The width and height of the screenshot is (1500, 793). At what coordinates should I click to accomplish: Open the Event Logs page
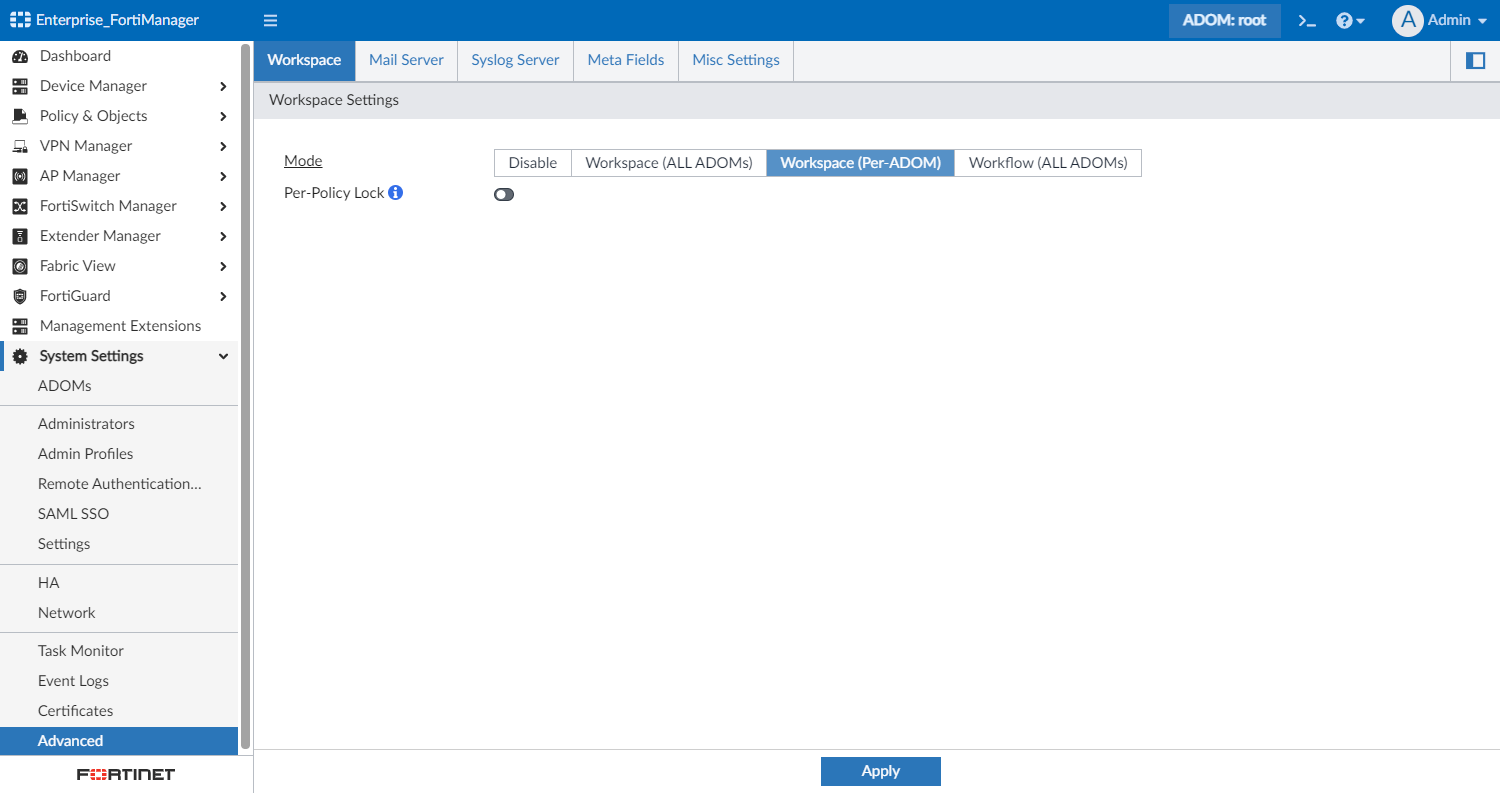pyautogui.click(x=73, y=680)
